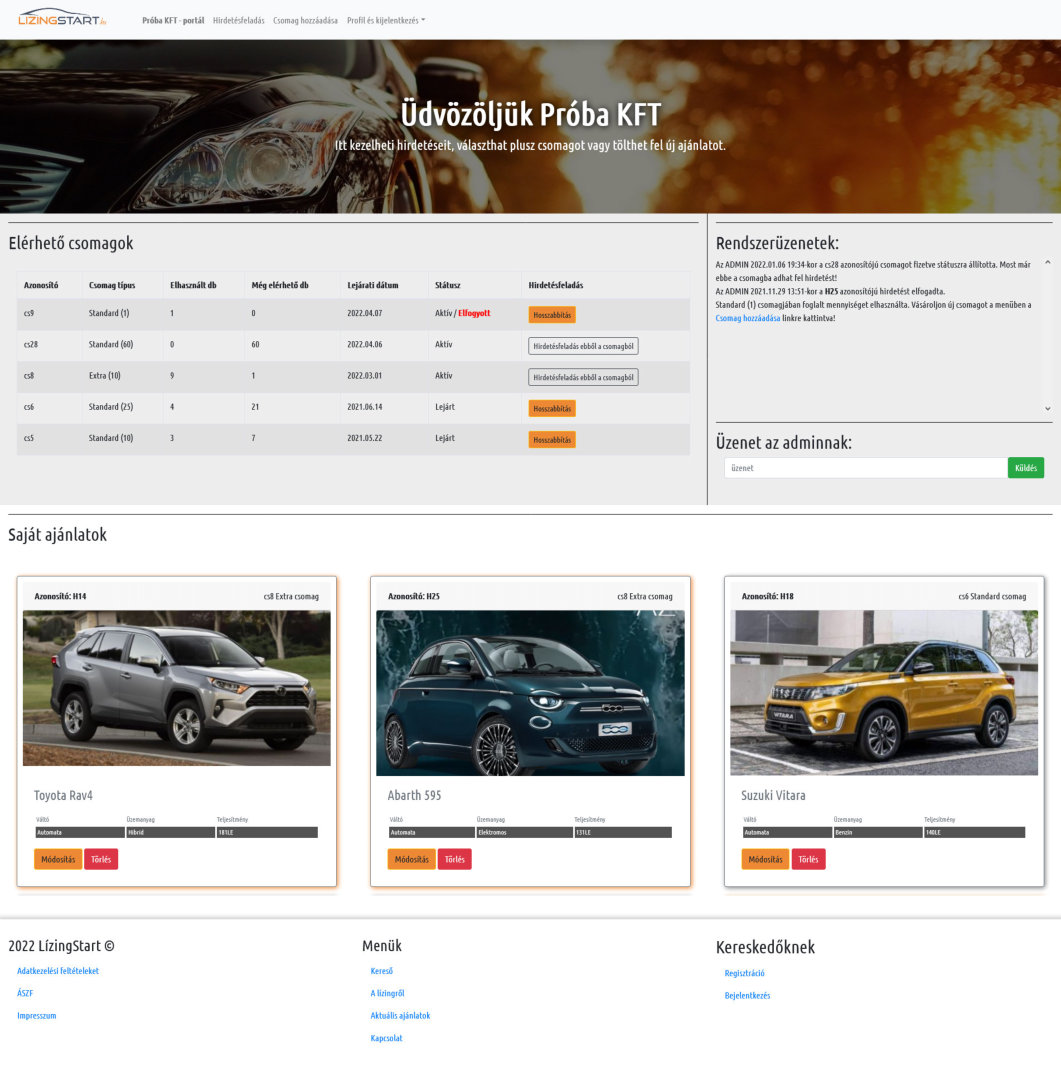Open the Profil és kijelentkezés dropdown
The height and width of the screenshot is (1066, 1061).
click(385, 20)
